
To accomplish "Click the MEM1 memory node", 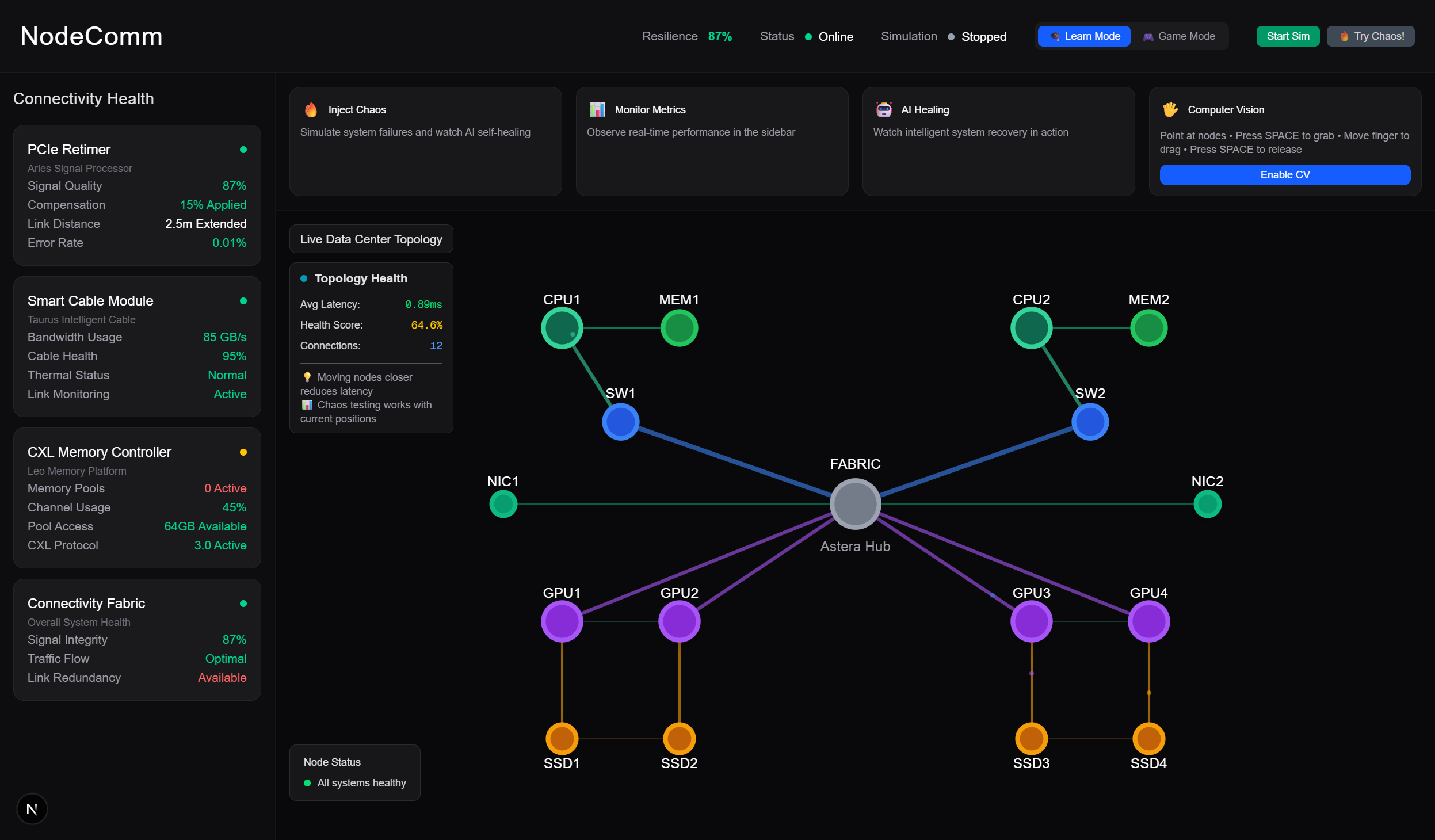I will point(679,328).
